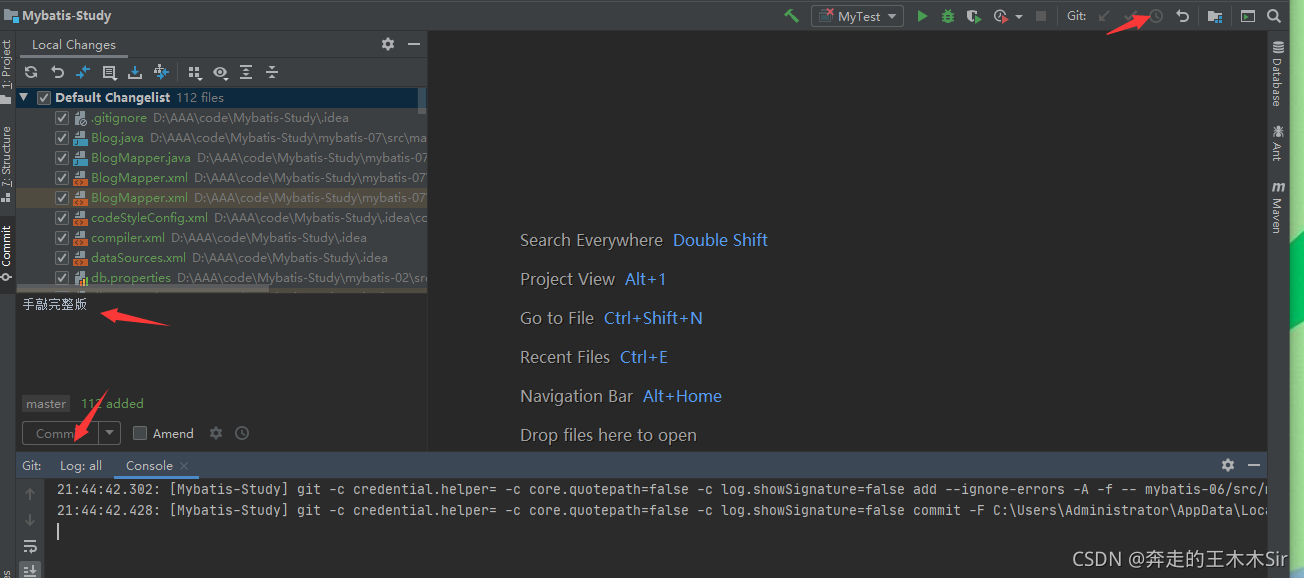
Task: Close the Console tab
Action: pyautogui.click(x=184, y=465)
